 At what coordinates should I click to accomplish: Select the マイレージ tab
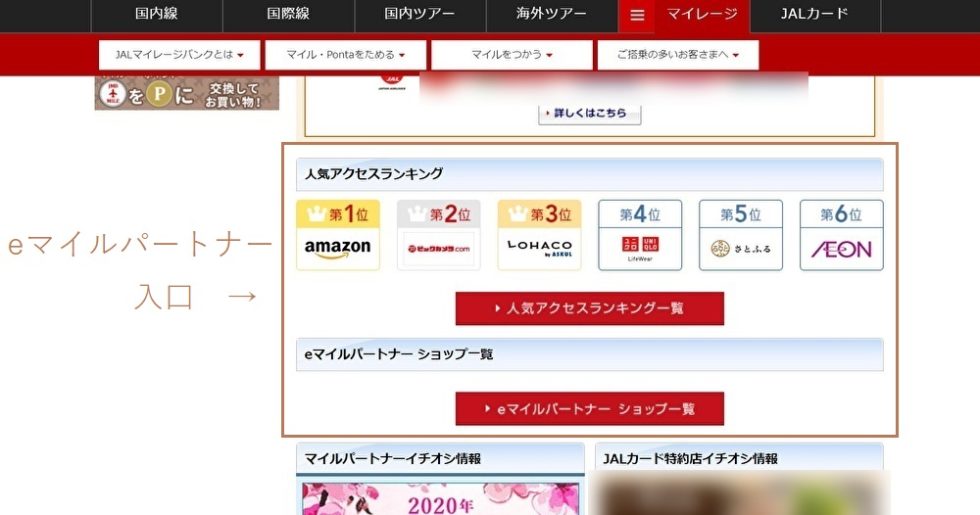[x=702, y=14]
